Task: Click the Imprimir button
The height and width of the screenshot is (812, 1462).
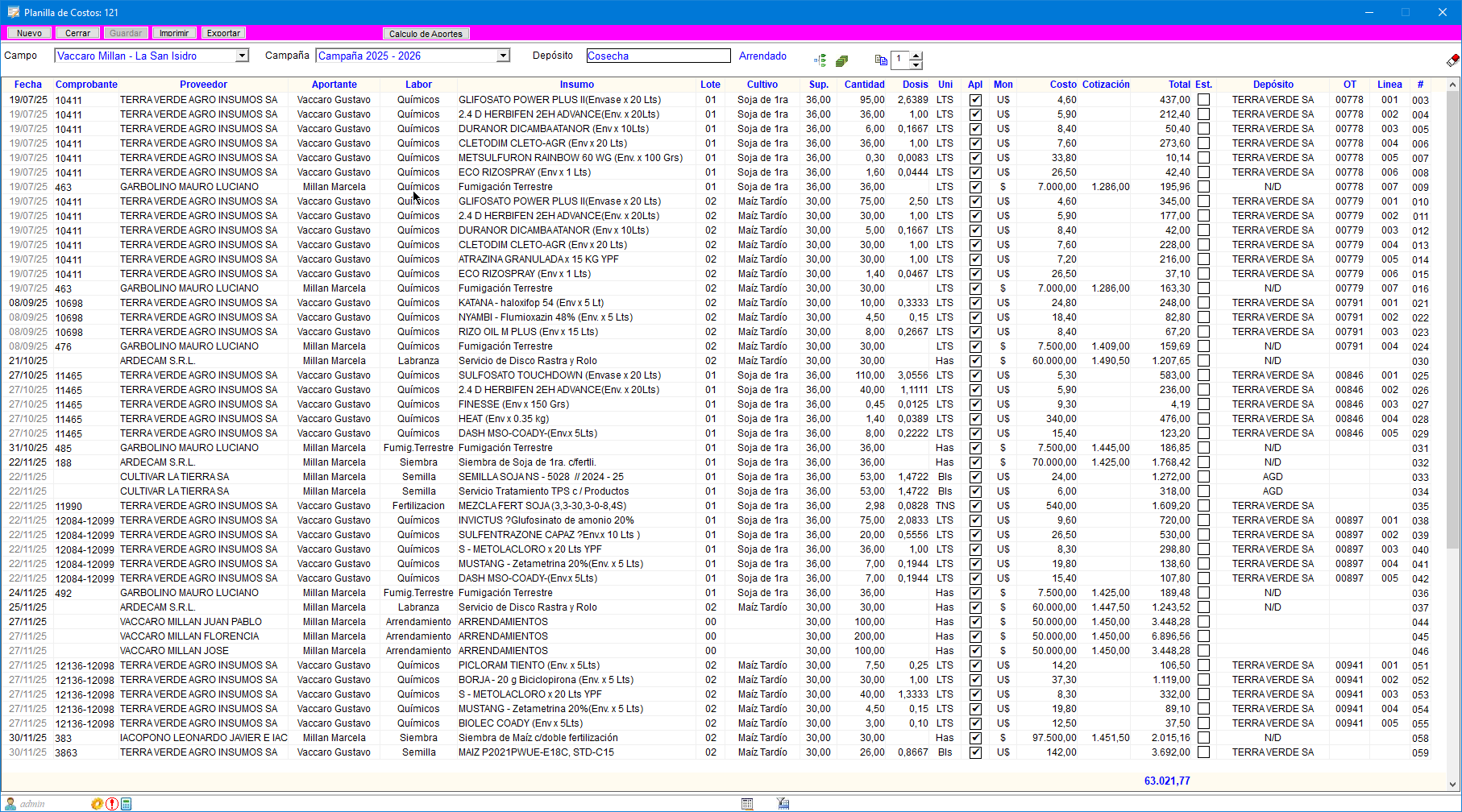Action: point(174,33)
